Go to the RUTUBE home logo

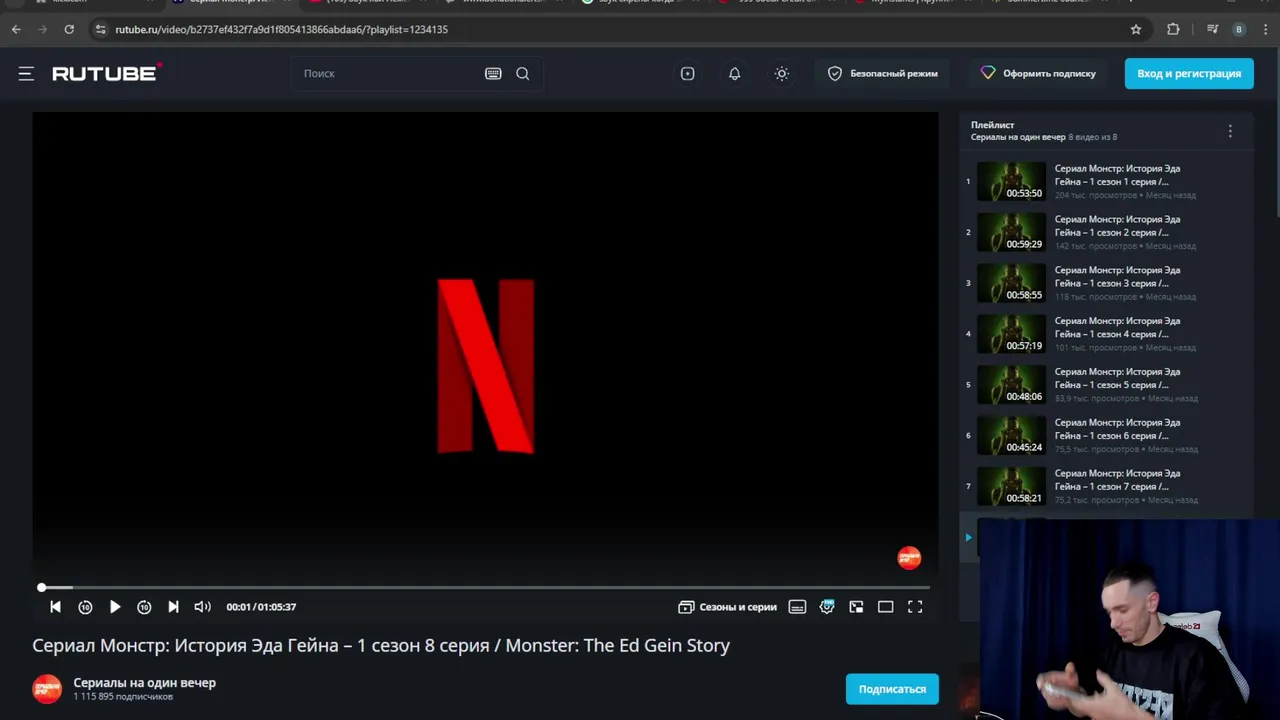point(107,73)
